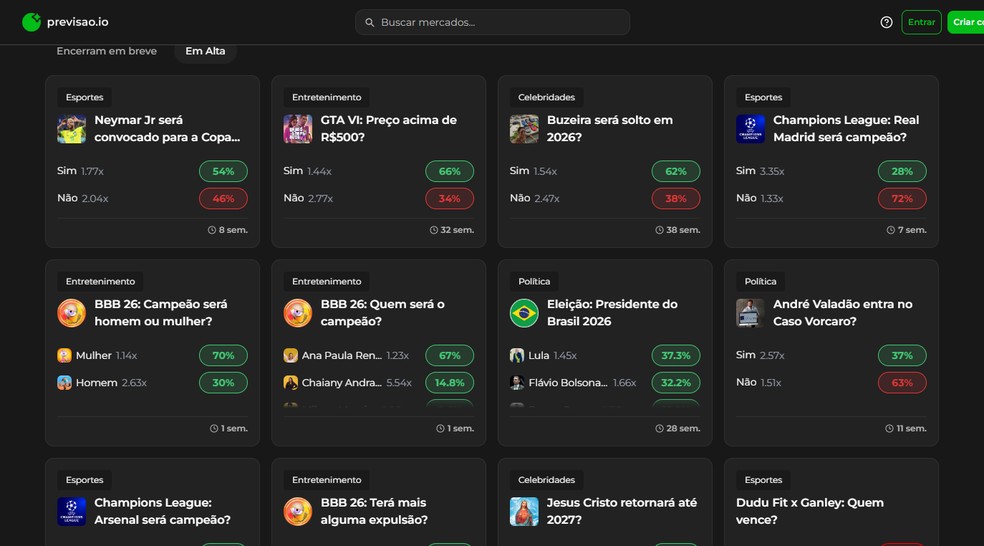Open Champions League: Arsenal será campeão title
Image resolution: width=984 pixels, height=546 pixels.
[162, 511]
